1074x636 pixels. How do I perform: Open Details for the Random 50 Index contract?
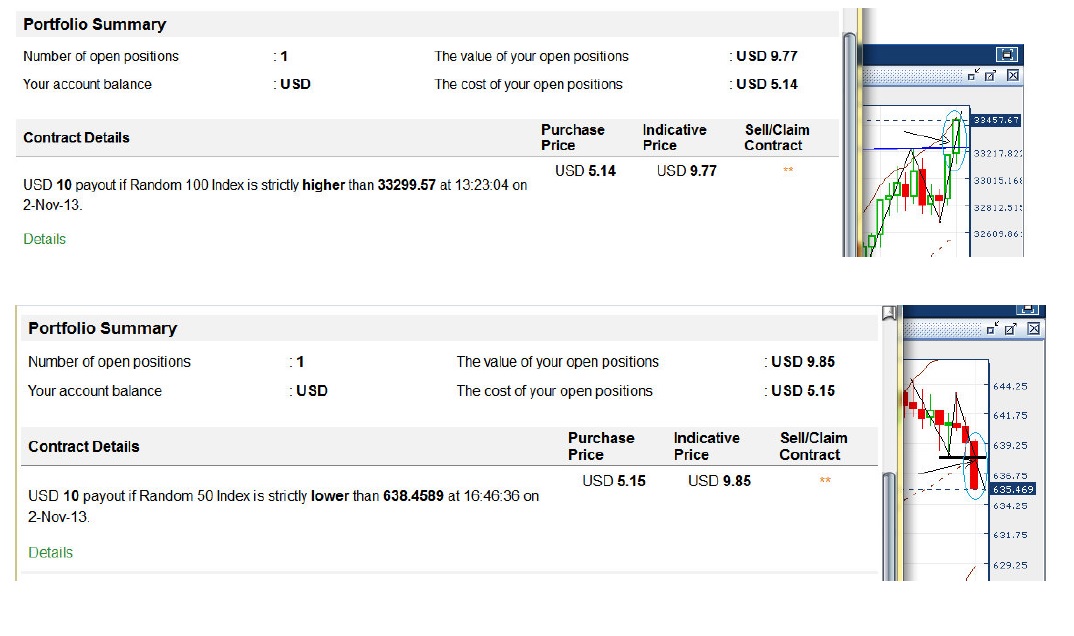[50, 552]
